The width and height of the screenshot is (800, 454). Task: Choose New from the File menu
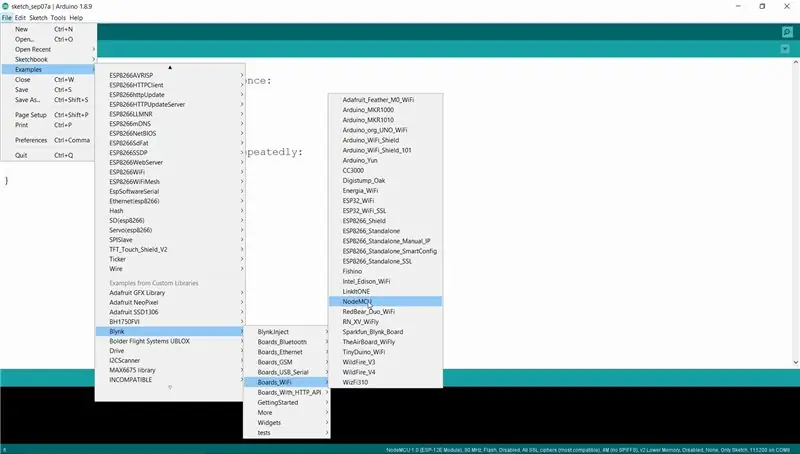[x=48, y=29]
